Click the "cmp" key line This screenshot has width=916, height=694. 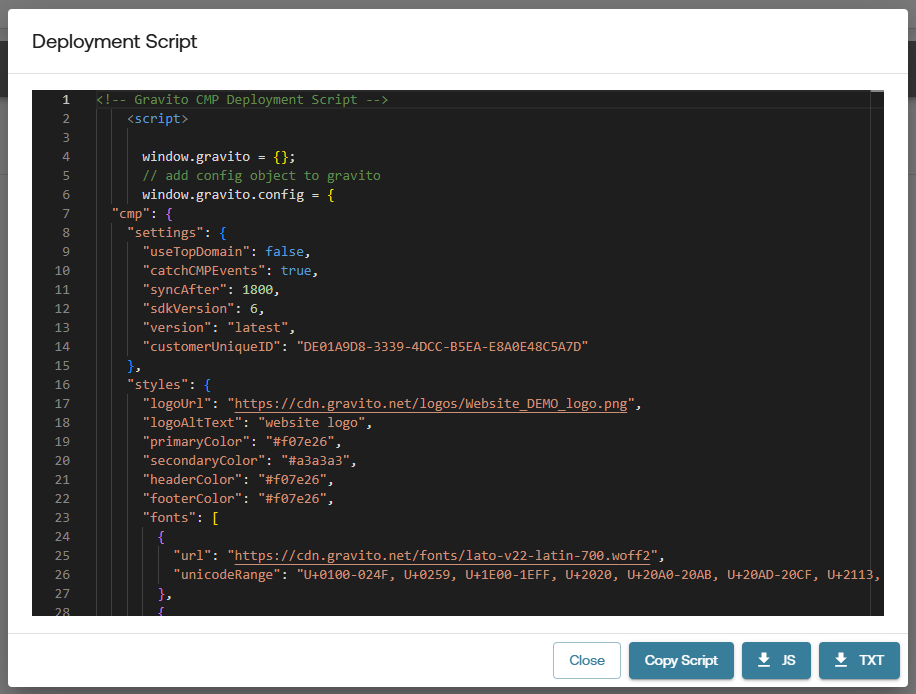coord(142,214)
